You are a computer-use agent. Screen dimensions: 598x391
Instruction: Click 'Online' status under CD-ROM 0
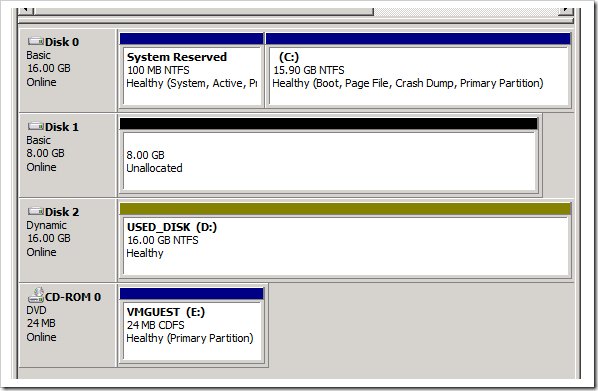pos(41,338)
